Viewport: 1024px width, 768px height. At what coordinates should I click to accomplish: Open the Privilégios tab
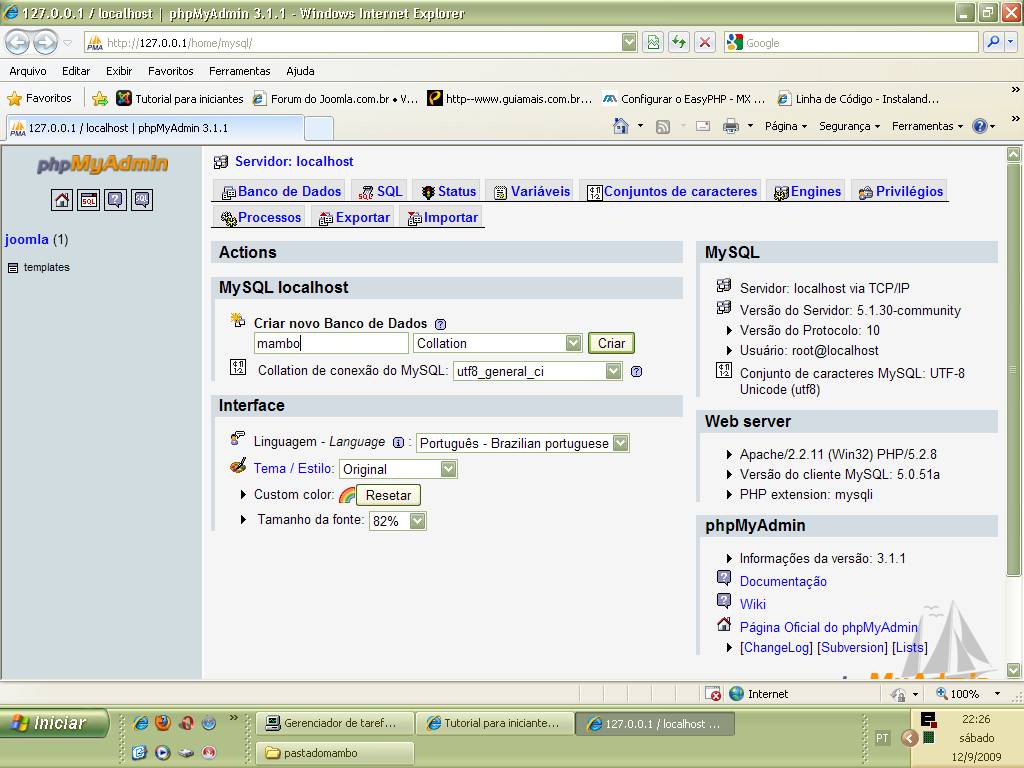pos(901,191)
